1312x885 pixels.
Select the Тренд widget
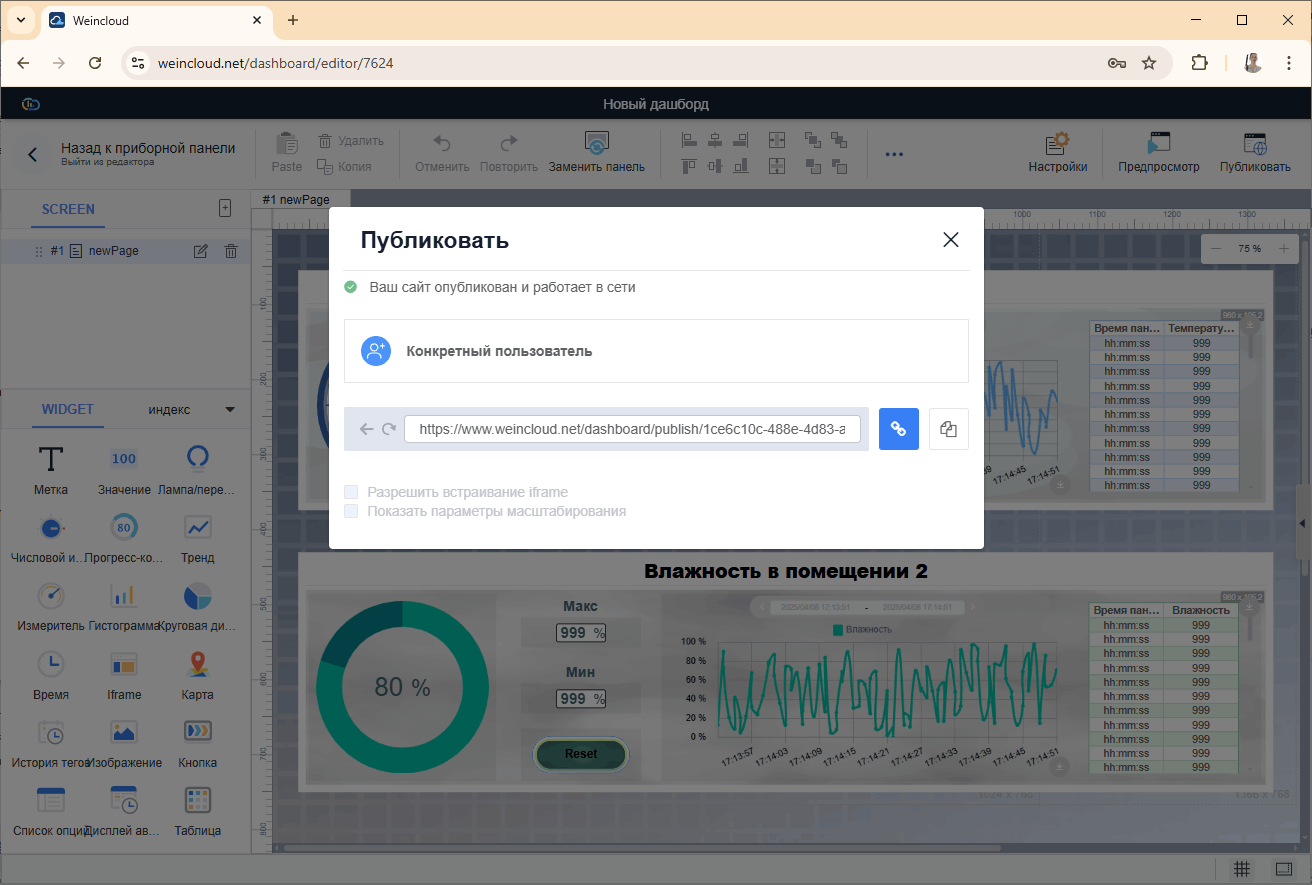pyautogui.click(x=197, y=527)
